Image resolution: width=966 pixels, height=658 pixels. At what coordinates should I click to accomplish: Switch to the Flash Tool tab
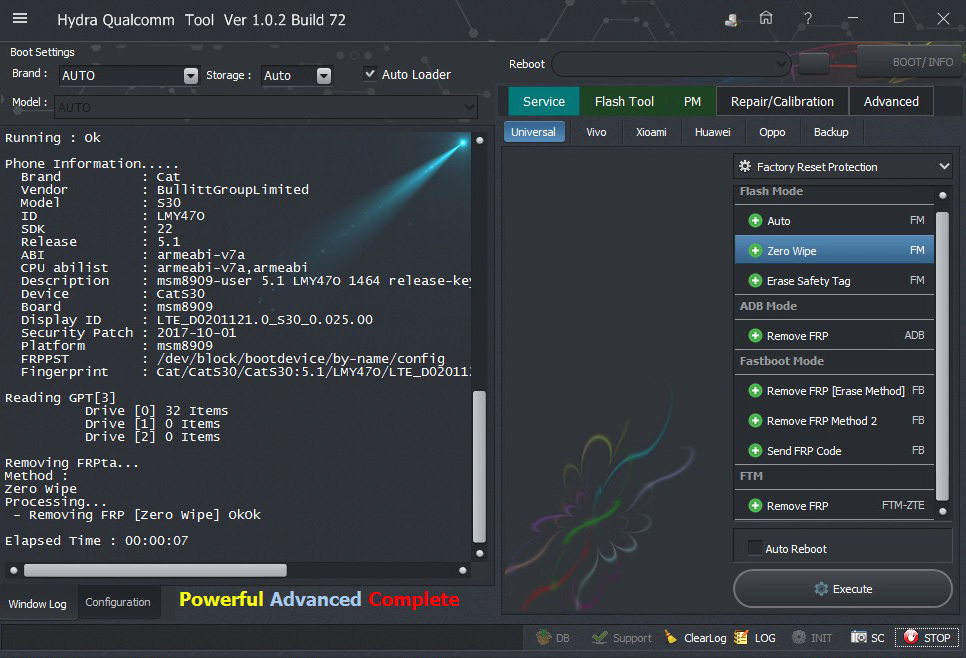pyautogui.click(x=624, y=101)
